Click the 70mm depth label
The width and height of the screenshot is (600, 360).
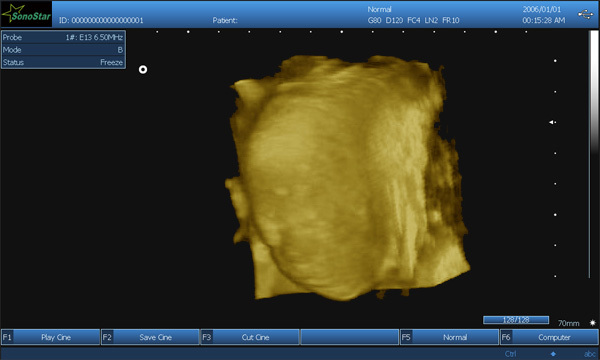[569, 323]
